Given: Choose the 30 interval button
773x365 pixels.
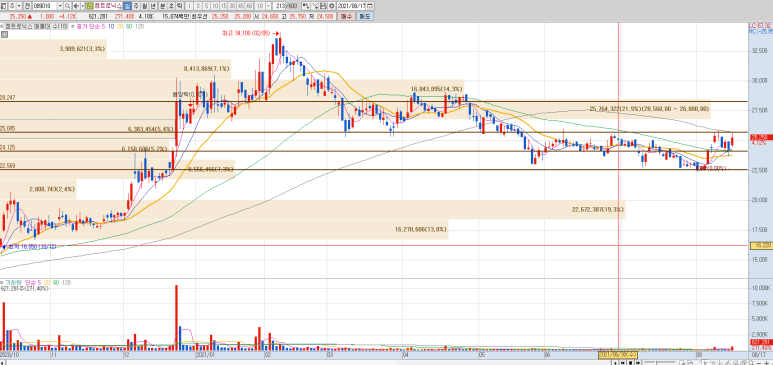Looking at the screenshot, I should (x=232, y=6).
